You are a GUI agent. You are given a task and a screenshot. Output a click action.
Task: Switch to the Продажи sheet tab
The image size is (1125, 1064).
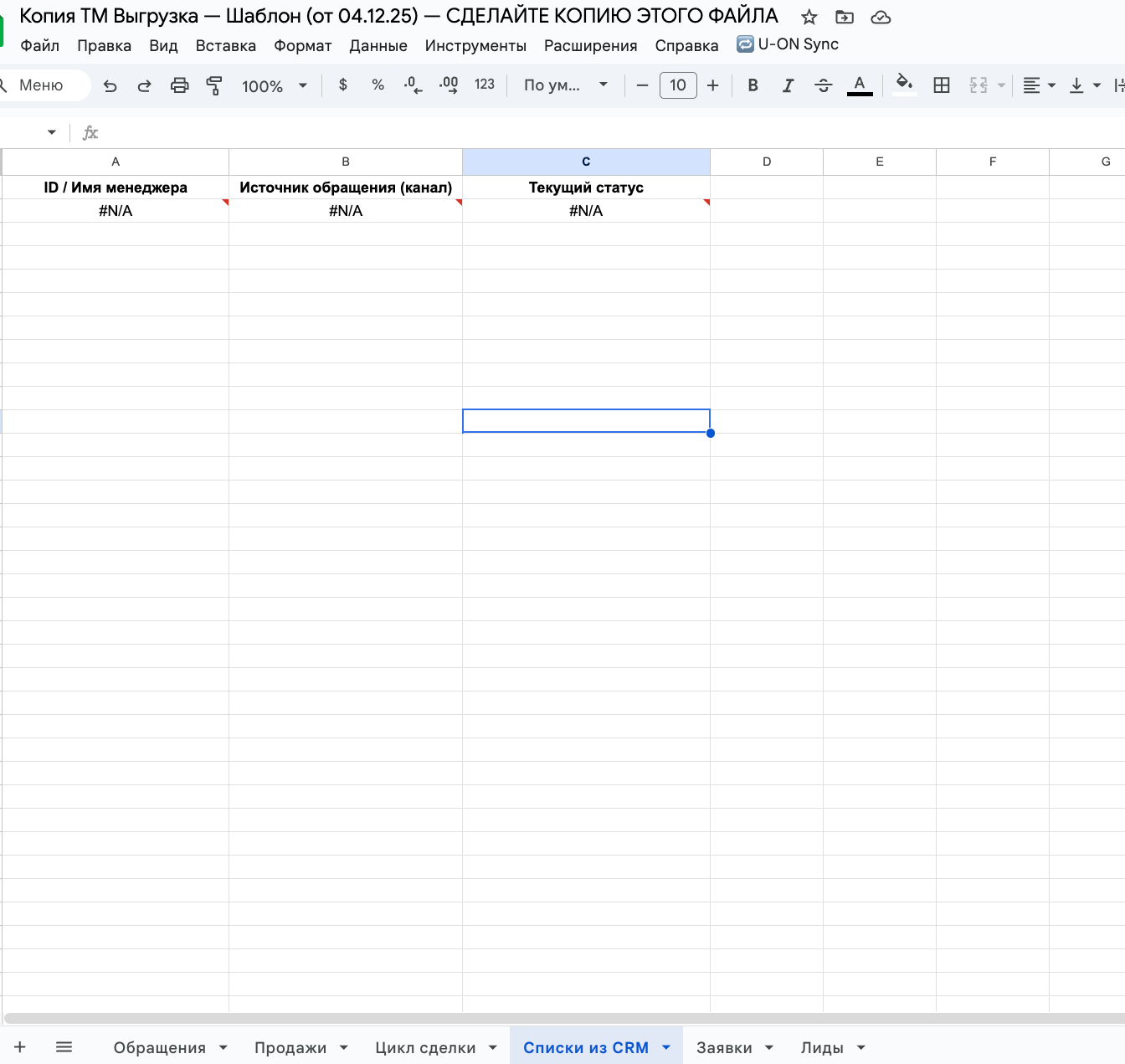[x=290, y=1047]
